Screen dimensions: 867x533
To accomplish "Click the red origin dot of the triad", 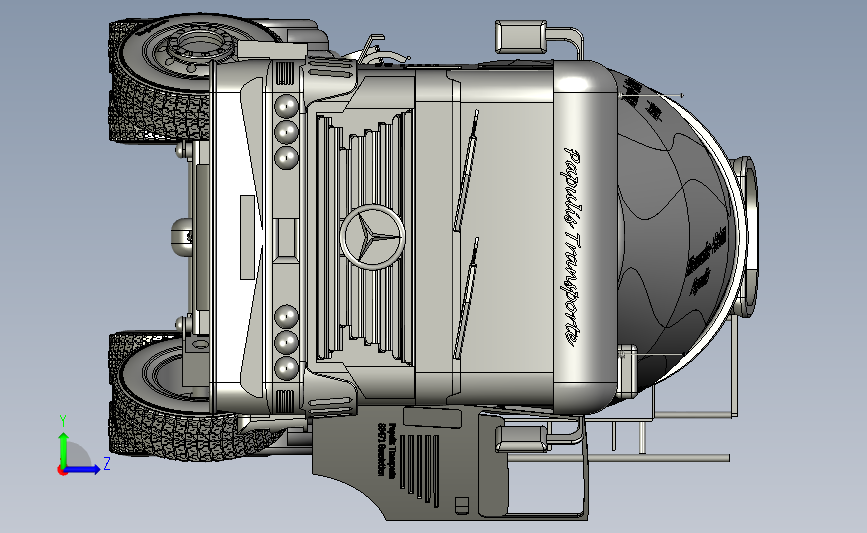I will pyautogui.click(x=62, y=471).
